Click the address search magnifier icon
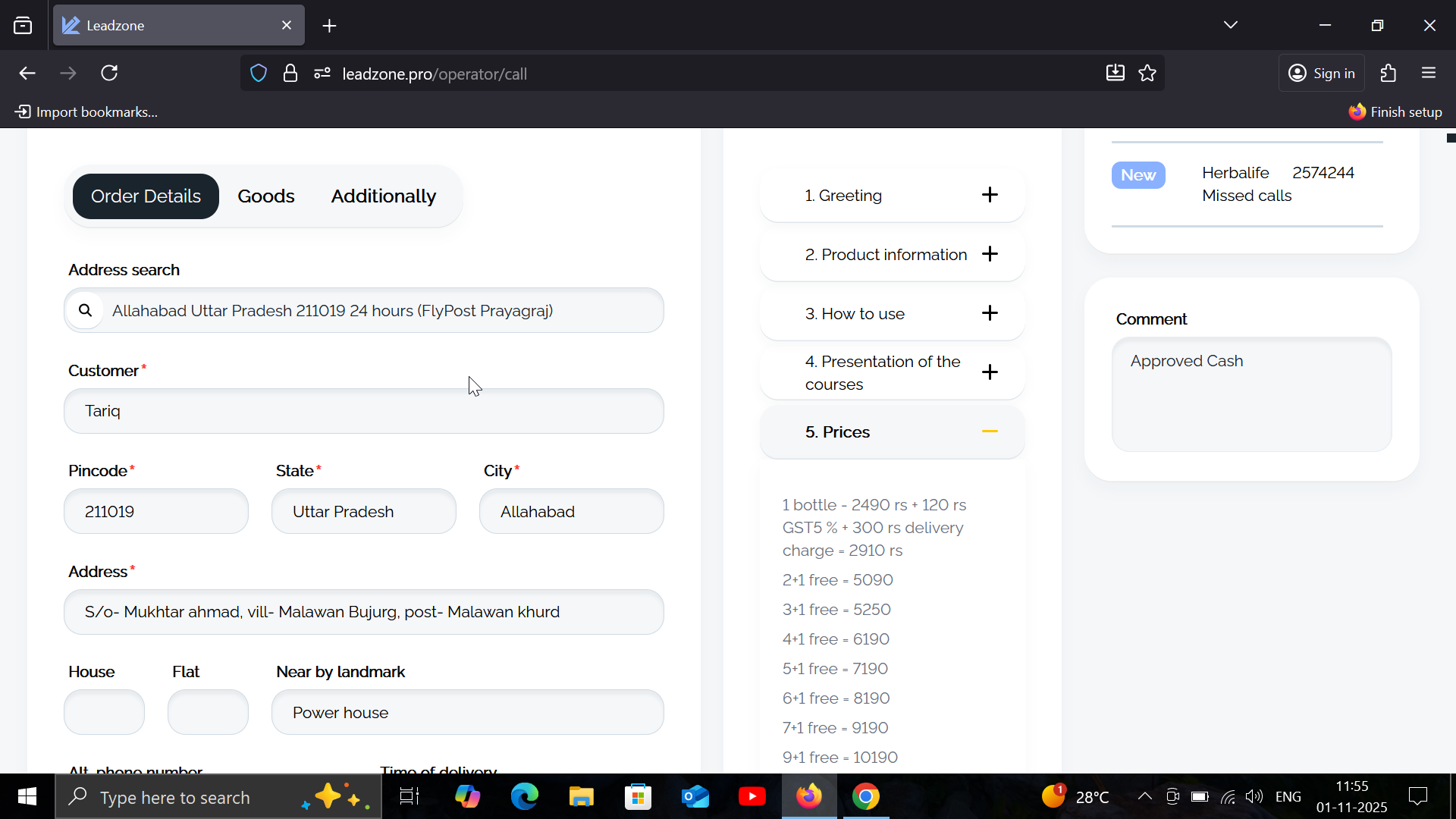The height and width of the screenshot is (819, 1456). [x=86, y=310]
